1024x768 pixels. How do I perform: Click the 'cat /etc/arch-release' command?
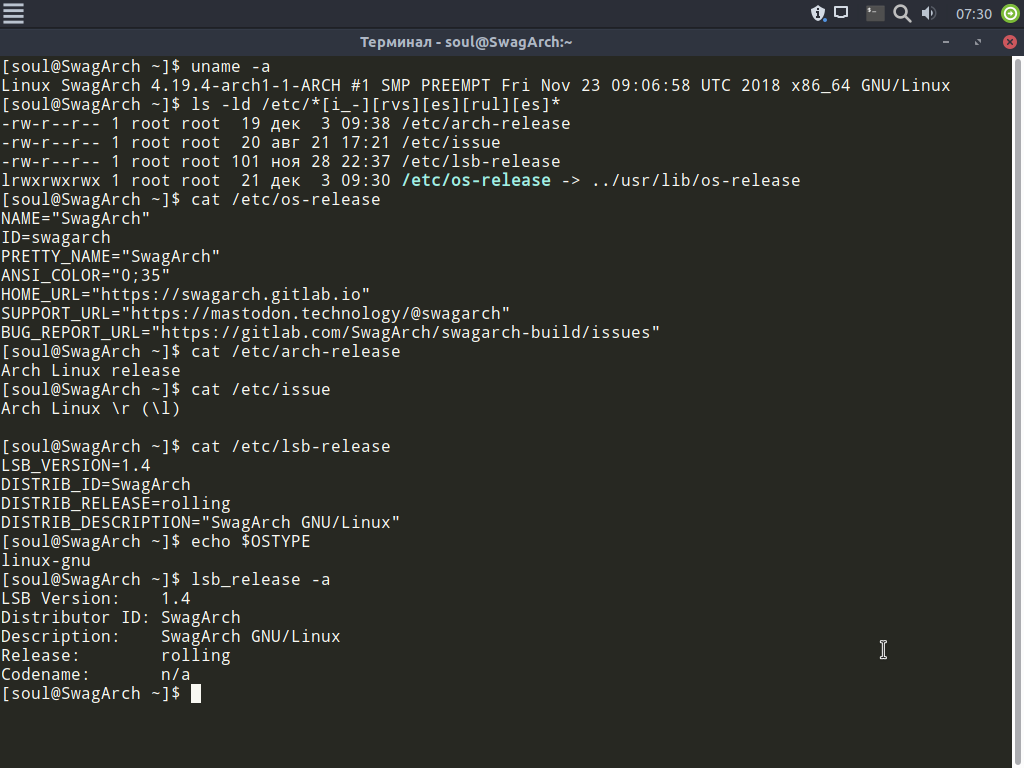tap(295, 351)
